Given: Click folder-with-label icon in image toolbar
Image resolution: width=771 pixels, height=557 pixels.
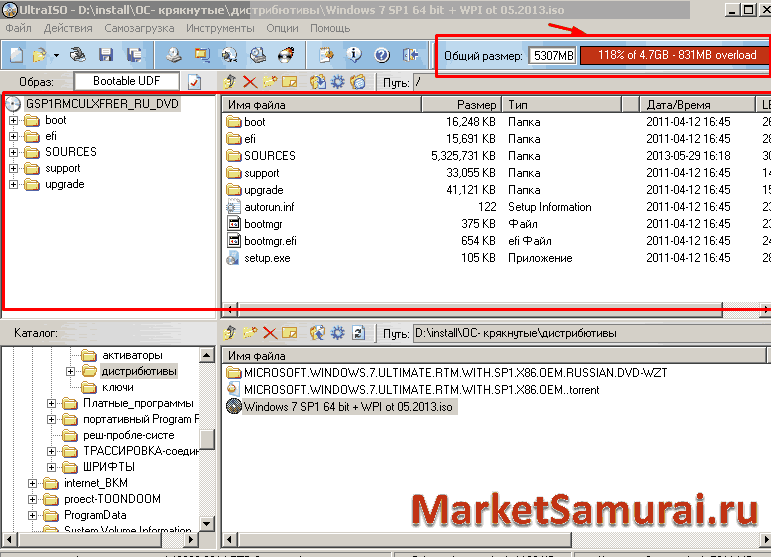Looking at the screenshot, I should click(358, 82).
